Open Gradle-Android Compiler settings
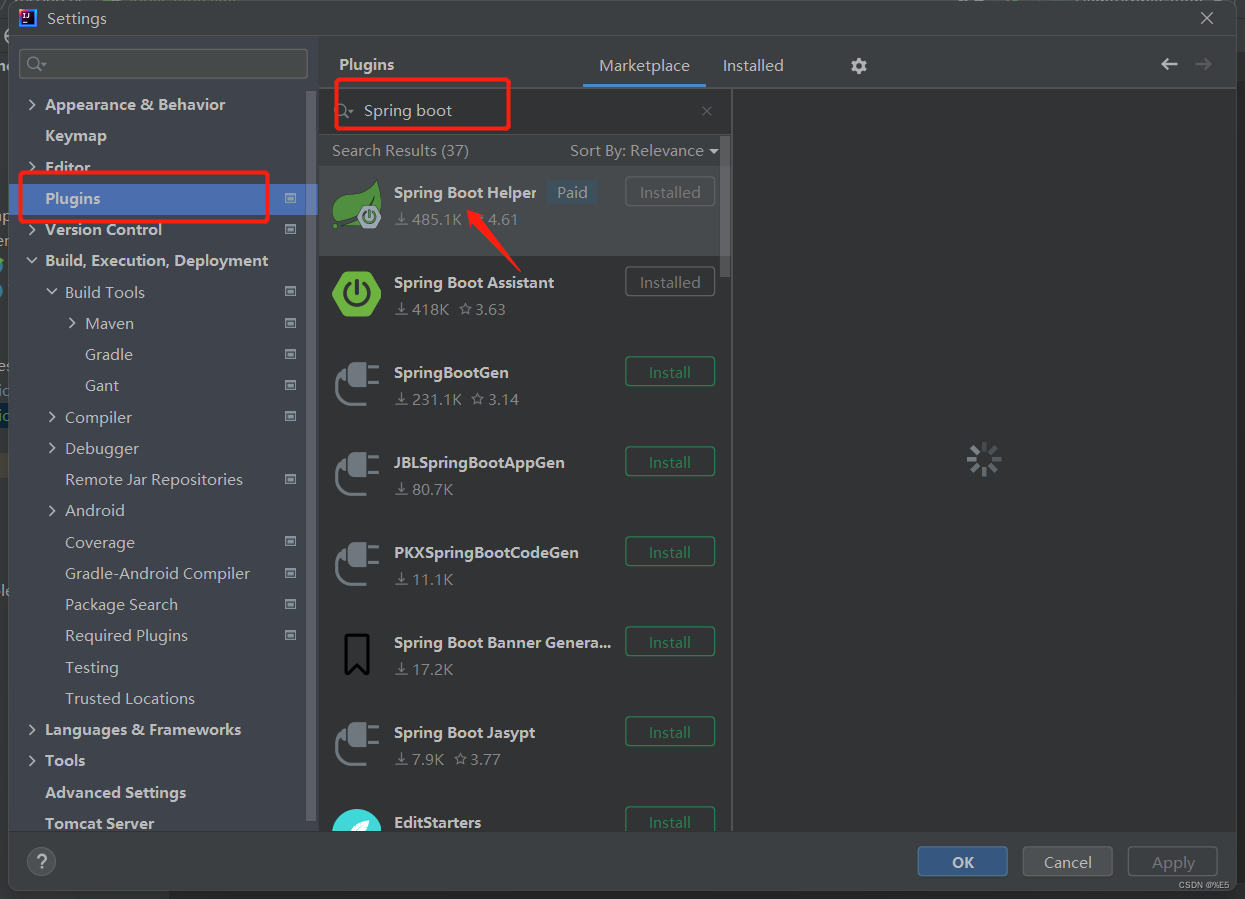 click(x=157, y=573)
